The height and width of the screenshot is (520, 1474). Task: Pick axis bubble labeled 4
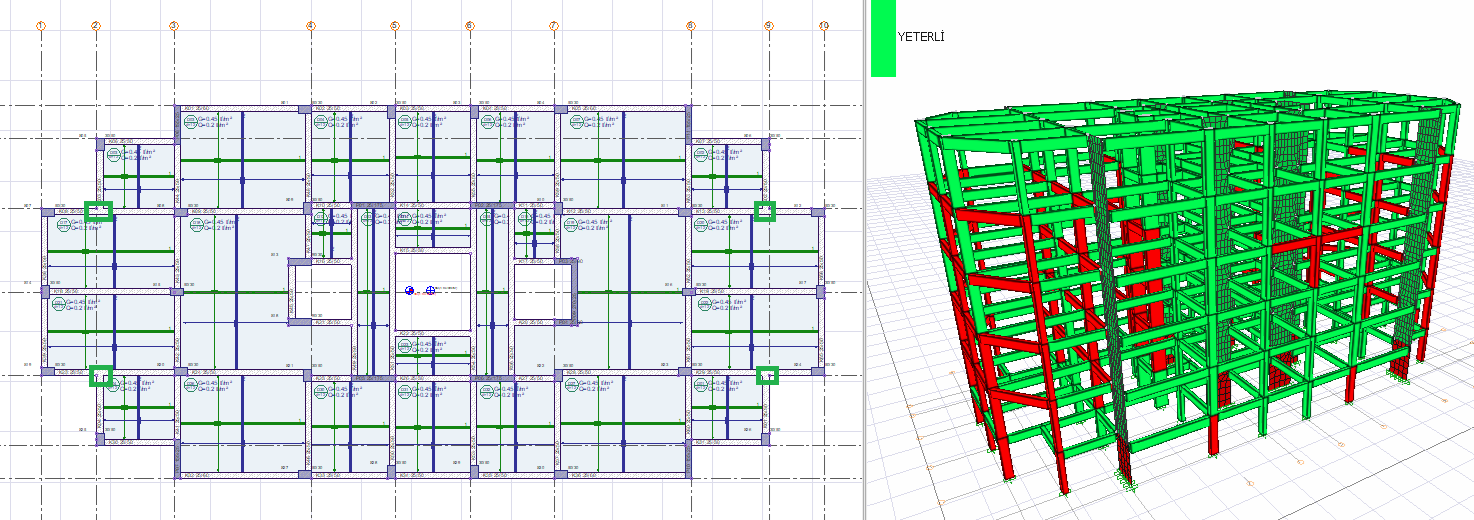pos(311,26)
